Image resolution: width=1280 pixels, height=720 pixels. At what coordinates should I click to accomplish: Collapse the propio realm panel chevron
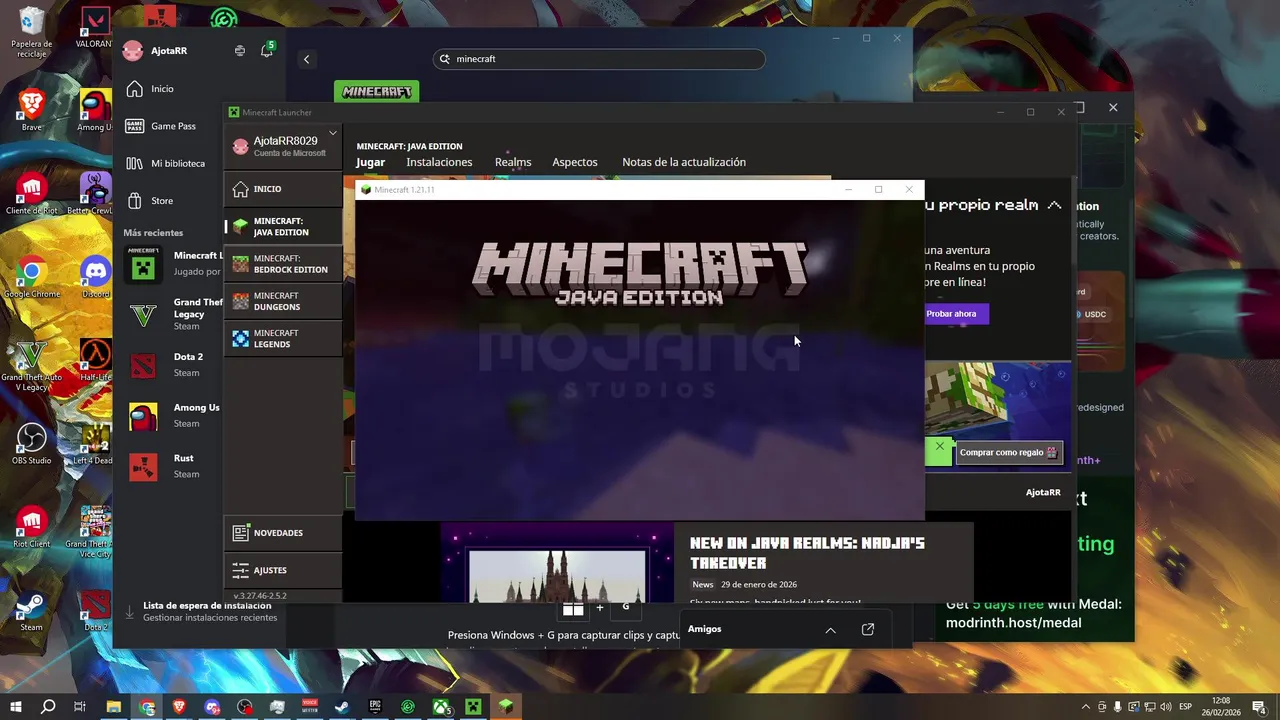[1054, 205]
